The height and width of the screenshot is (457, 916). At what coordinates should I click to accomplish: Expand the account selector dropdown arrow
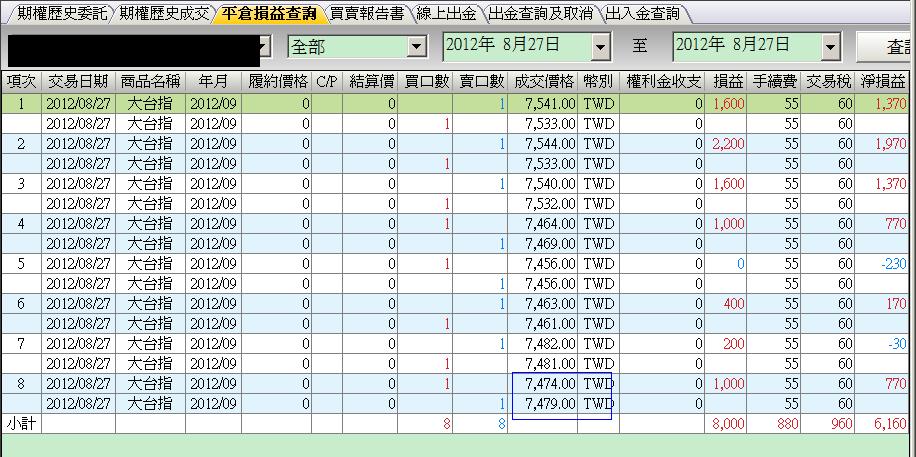point(263,47)
